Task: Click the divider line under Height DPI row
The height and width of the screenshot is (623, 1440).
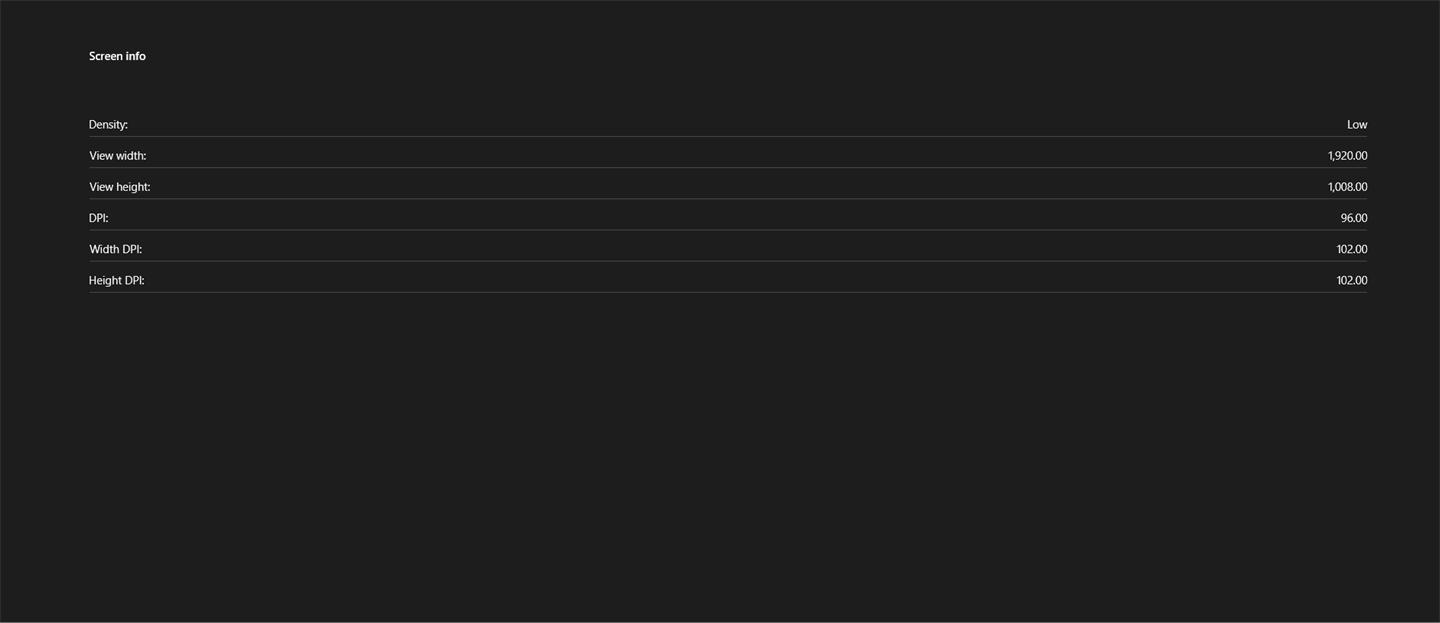Action: [728, 292]
